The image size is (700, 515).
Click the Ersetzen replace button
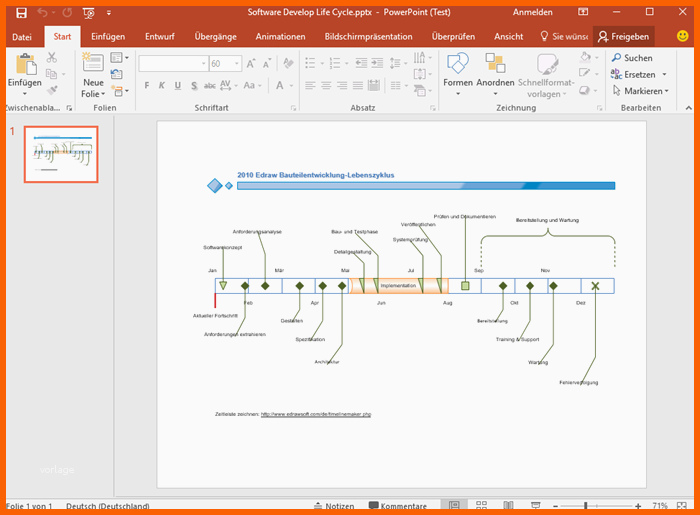pyautogui.click(x=633, y=74)
